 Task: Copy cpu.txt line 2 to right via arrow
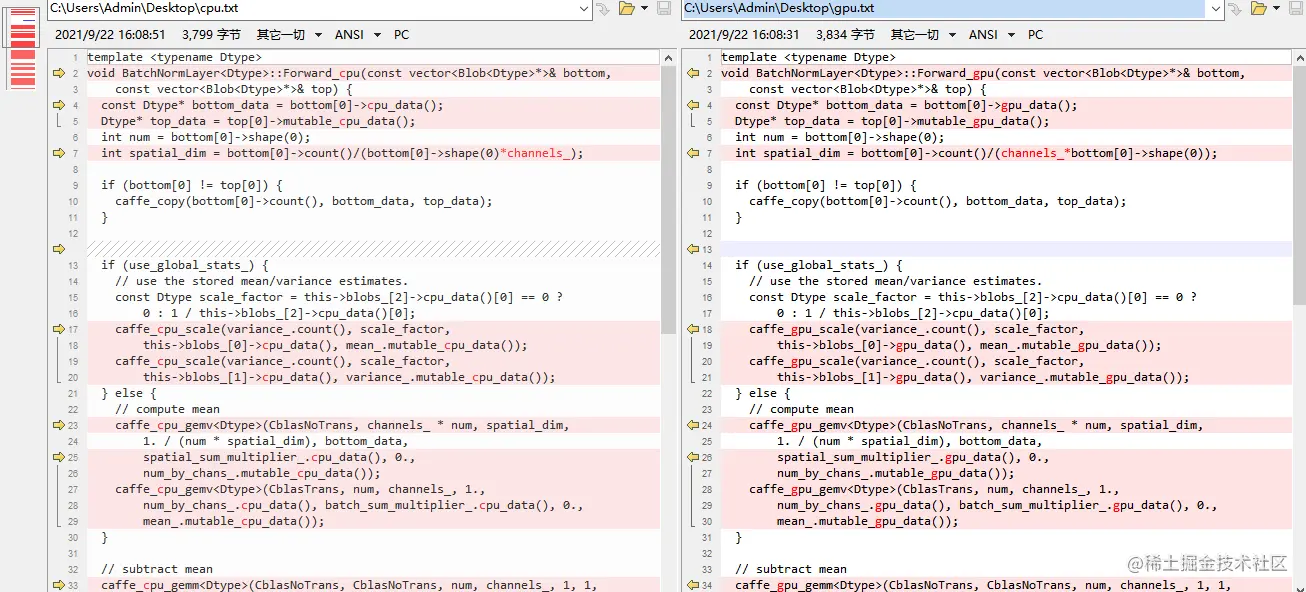(57, 73)
